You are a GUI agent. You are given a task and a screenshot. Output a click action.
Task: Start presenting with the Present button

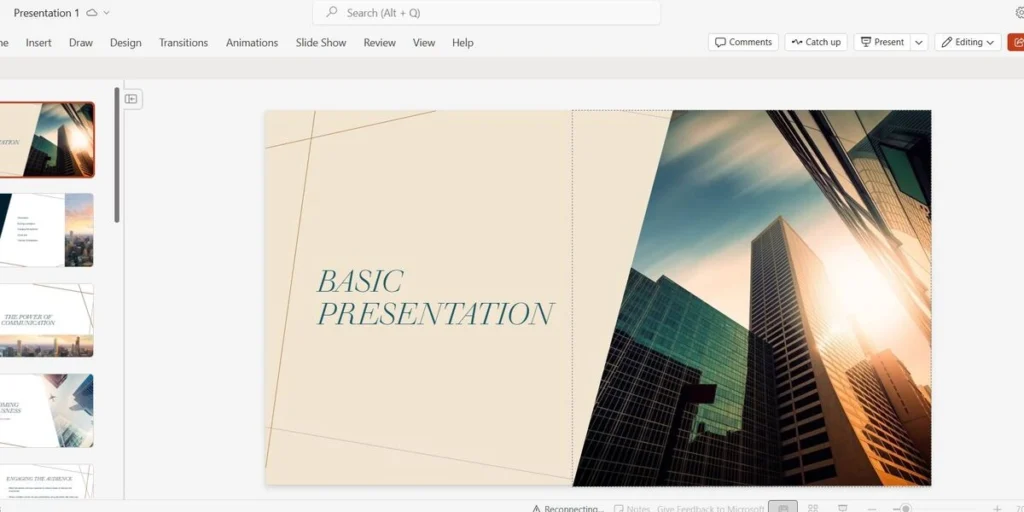point(882,42)
